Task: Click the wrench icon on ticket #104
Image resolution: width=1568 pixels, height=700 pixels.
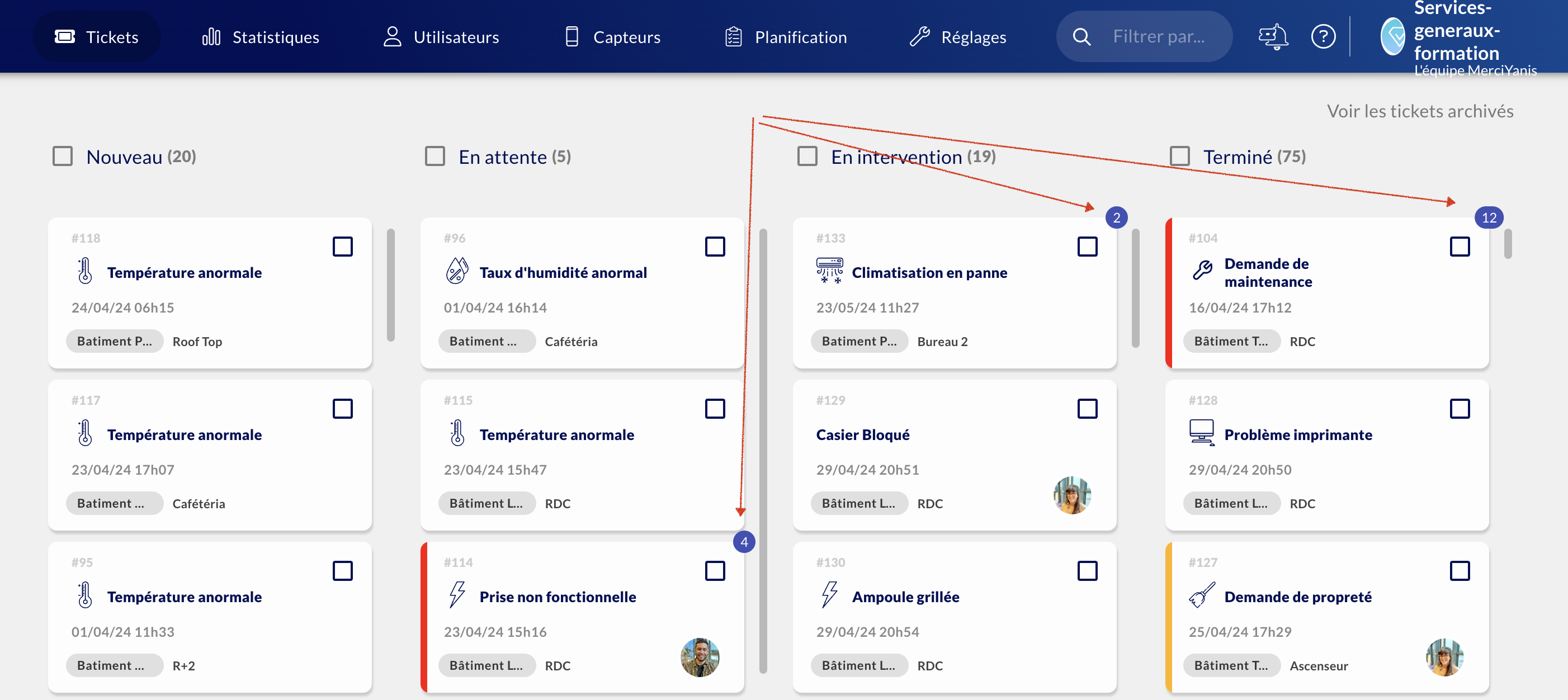Action: pos(1202,269)
